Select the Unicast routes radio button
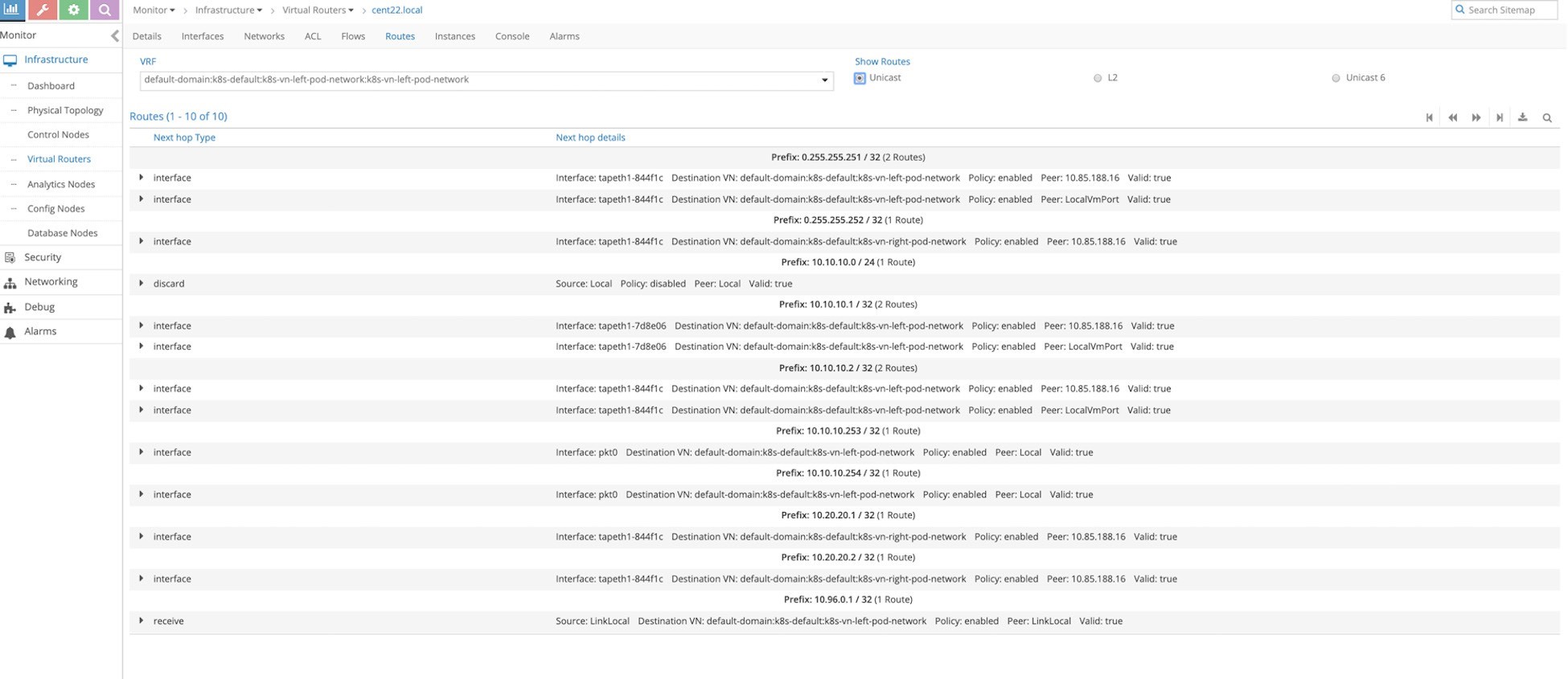This screenshot has width=1568, height=679. pos(860,78)
